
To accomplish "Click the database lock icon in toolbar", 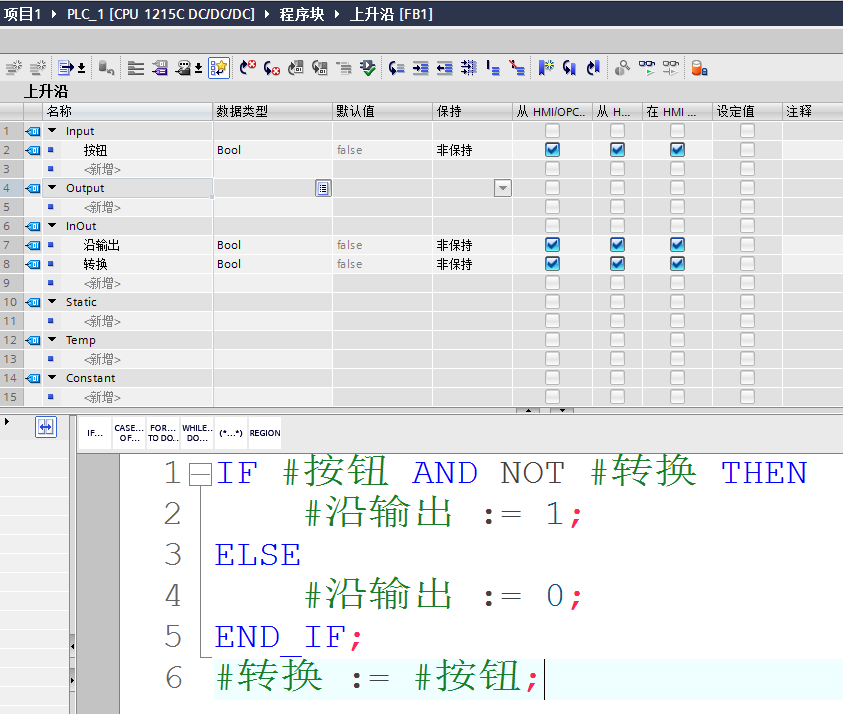I will pyautogui.click(x=699, y=68).
